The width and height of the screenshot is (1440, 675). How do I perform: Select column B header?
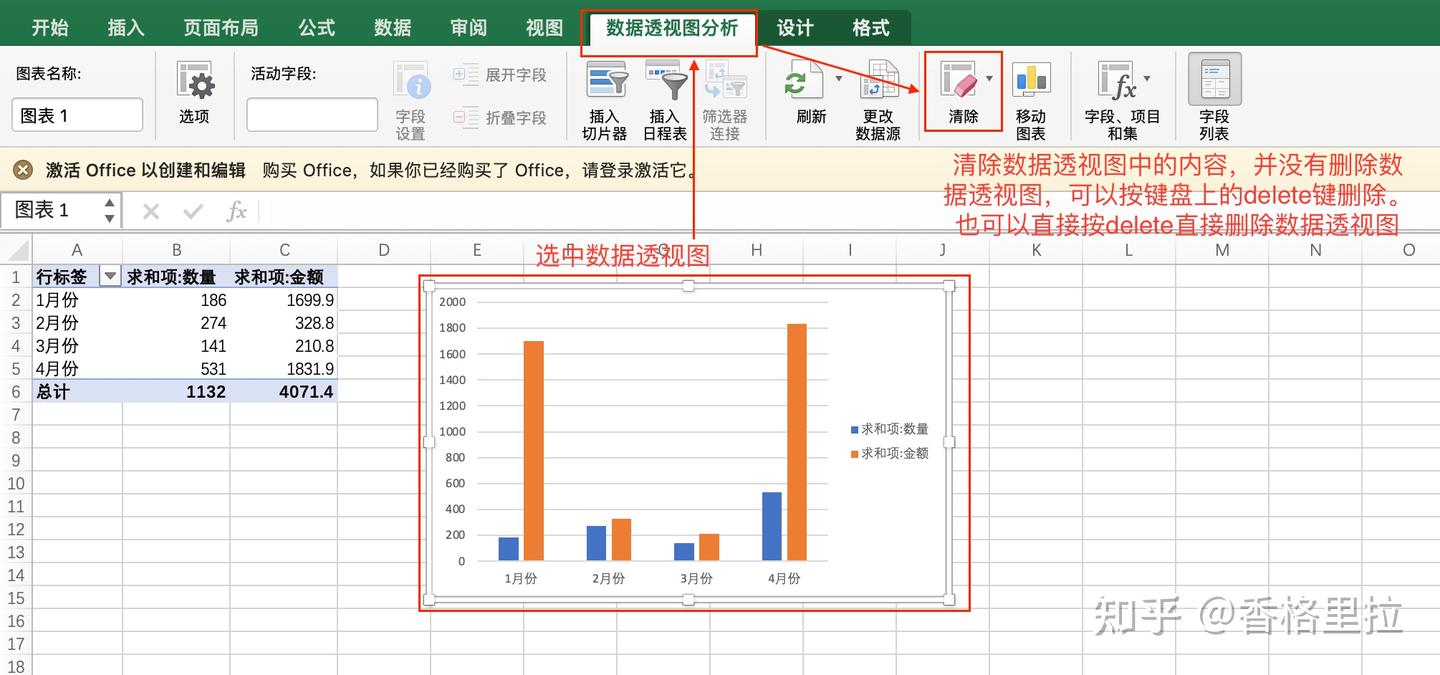(x=177, y=250)
